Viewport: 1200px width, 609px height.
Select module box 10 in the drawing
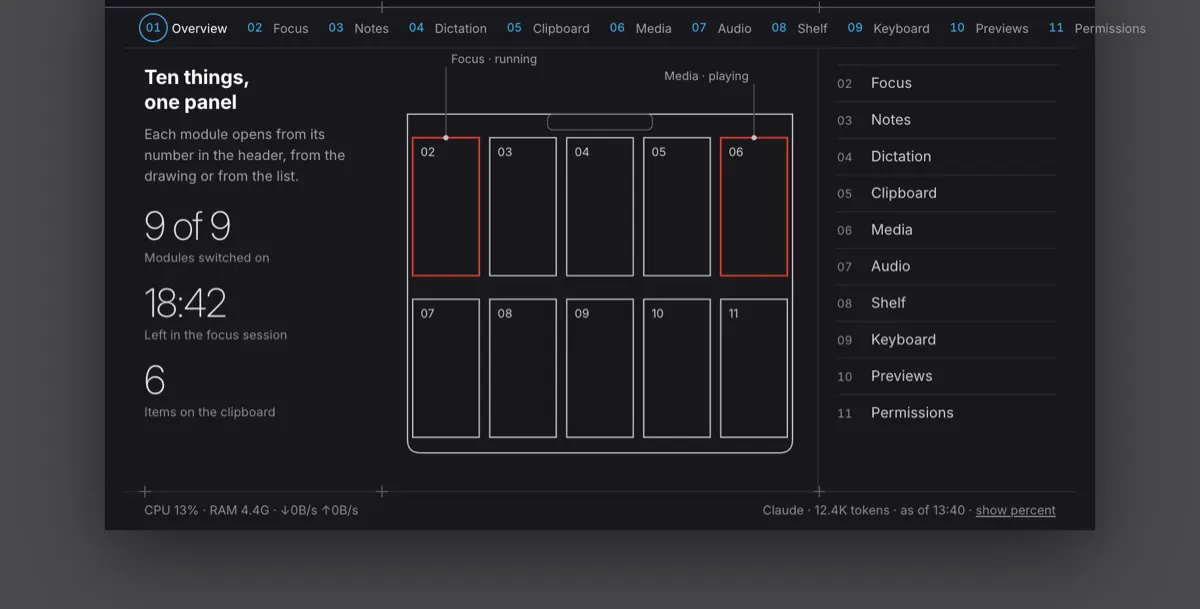(x=677, y=368)
